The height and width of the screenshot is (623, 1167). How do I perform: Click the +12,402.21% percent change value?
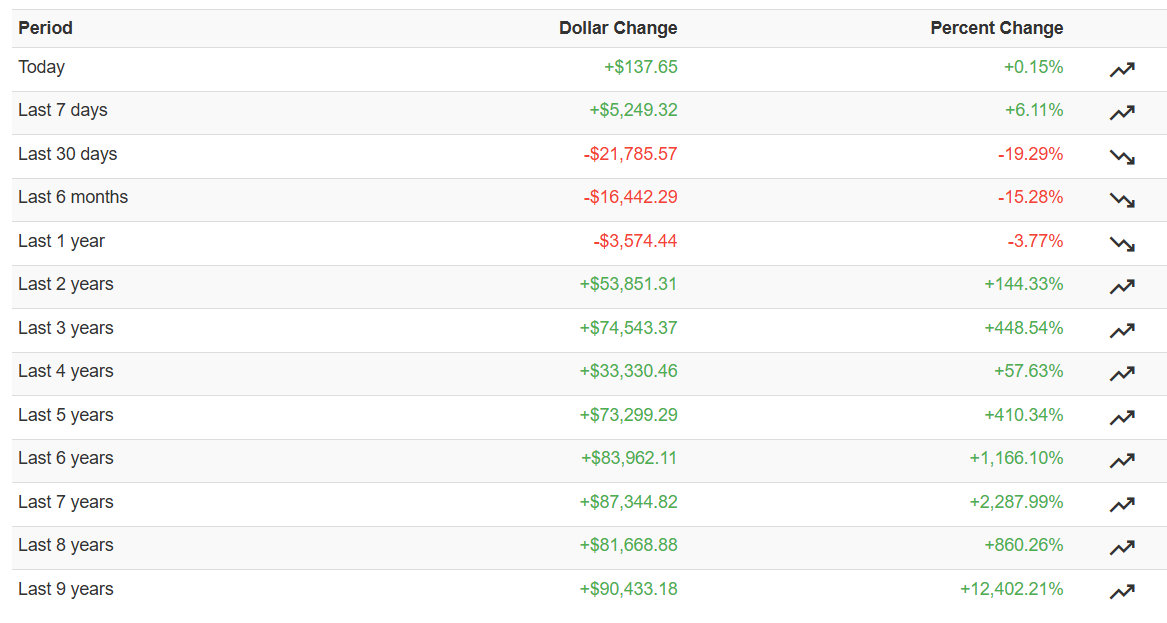1011,589
